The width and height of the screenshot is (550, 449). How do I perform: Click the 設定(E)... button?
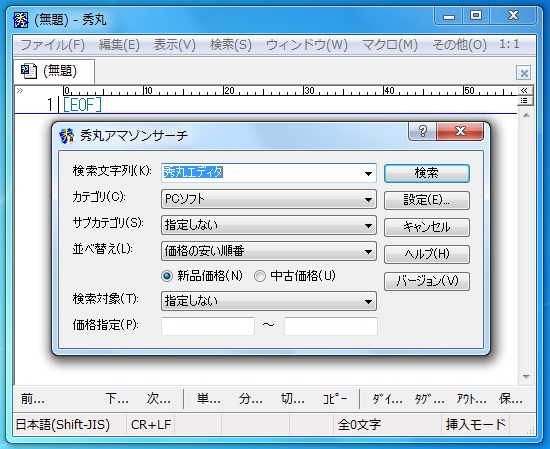point(427,200)
